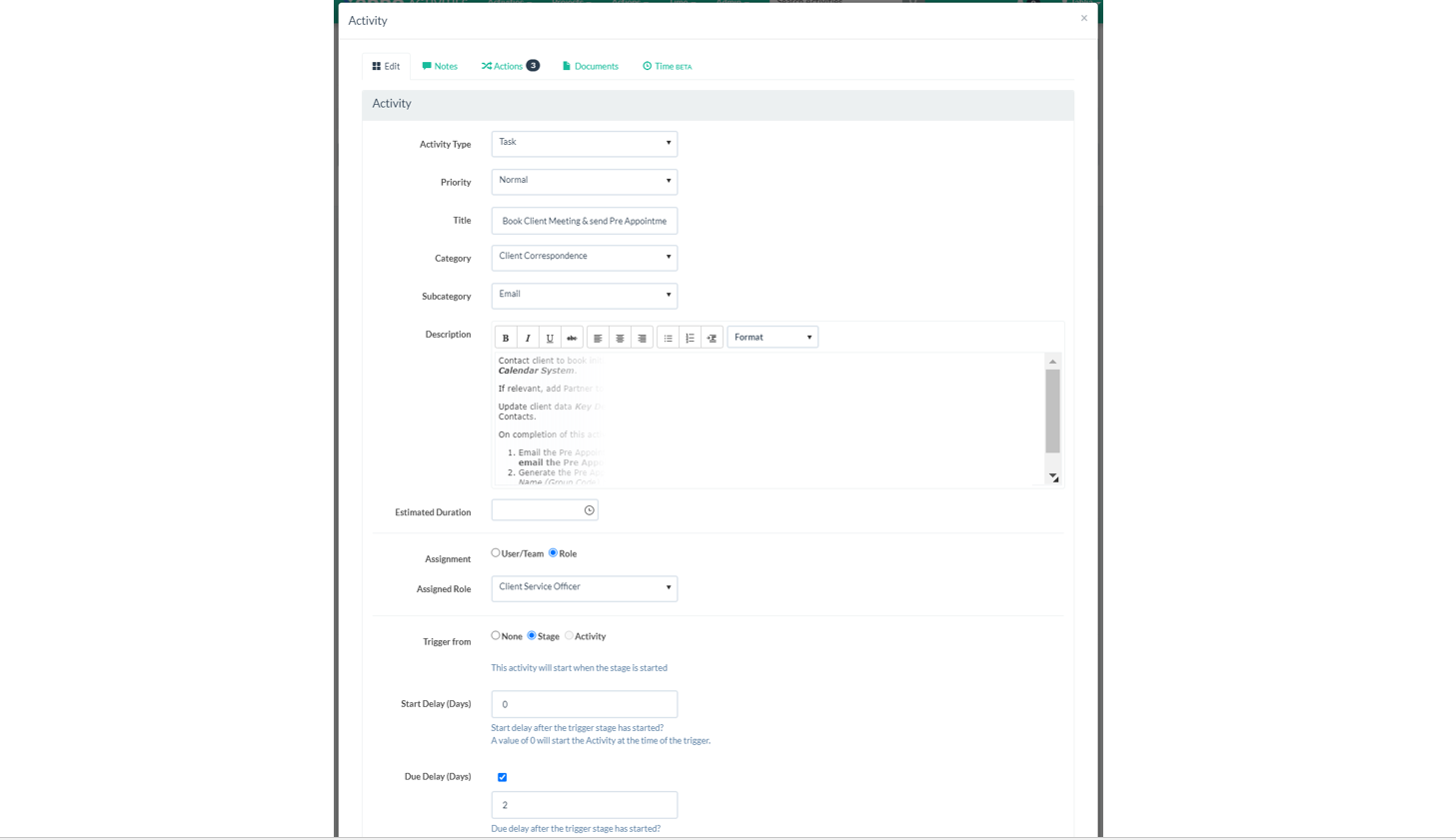
Task: Open the Documents tab
Action: (x=591, y=66)
